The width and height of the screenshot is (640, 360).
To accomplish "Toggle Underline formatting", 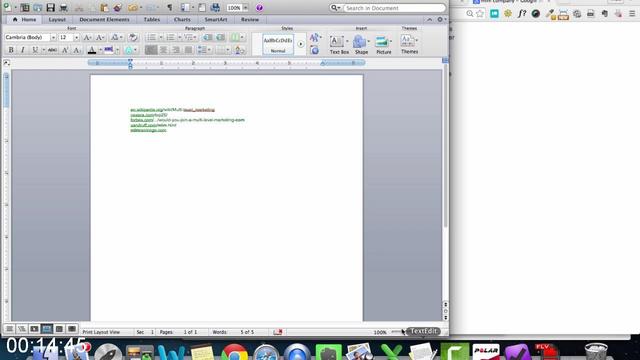I will pos(35,50).
